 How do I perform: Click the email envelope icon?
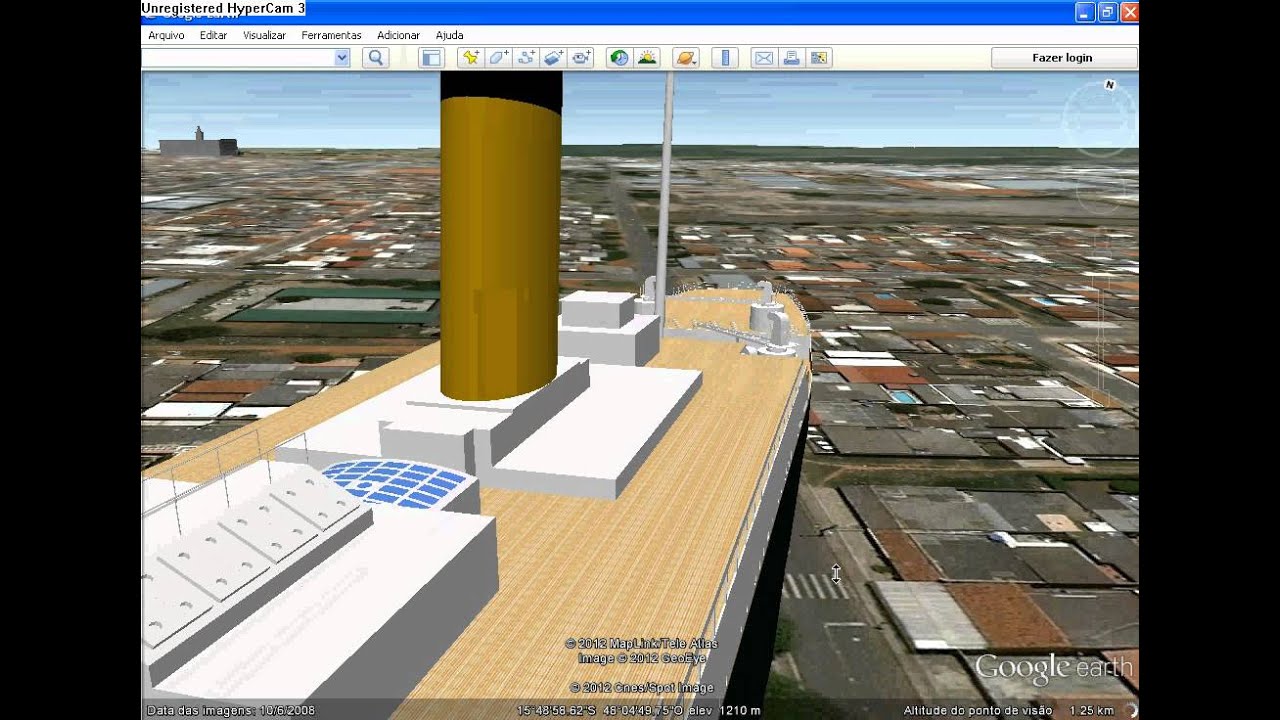[x=764, y=58]
